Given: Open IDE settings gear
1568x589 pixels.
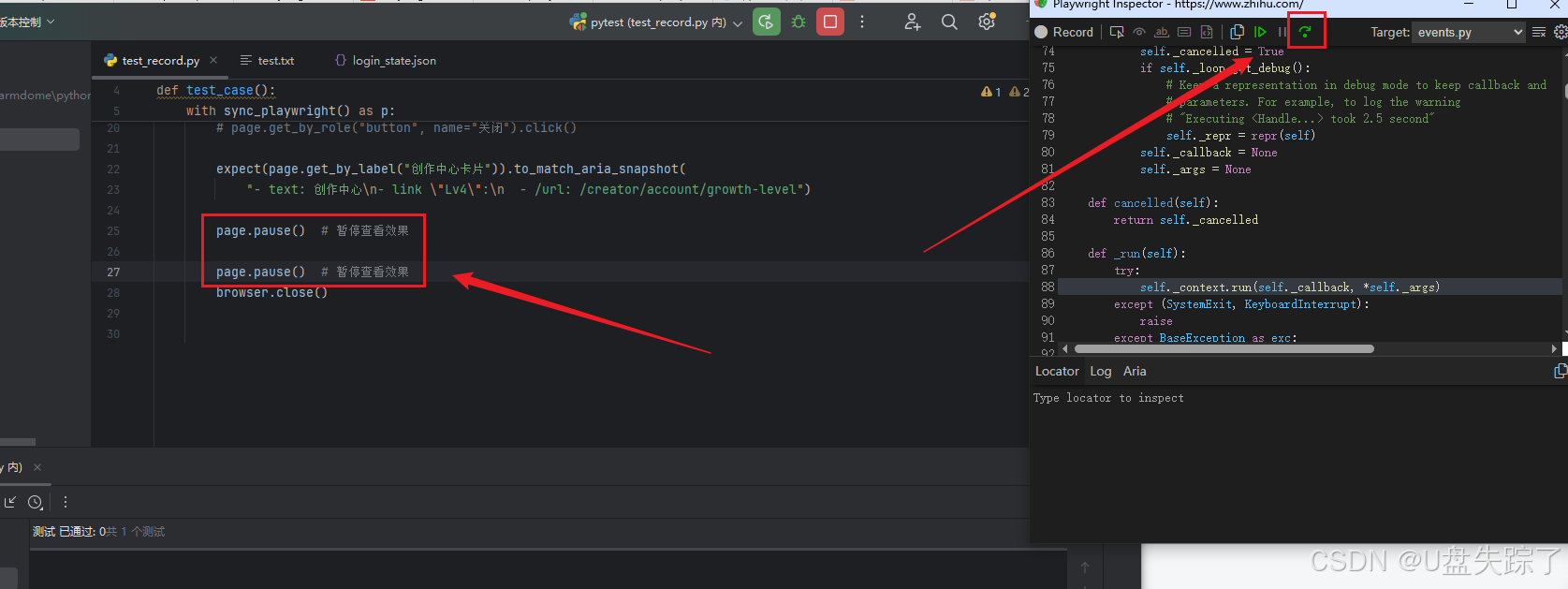Looking at the screenshot, I should (987, 22).
